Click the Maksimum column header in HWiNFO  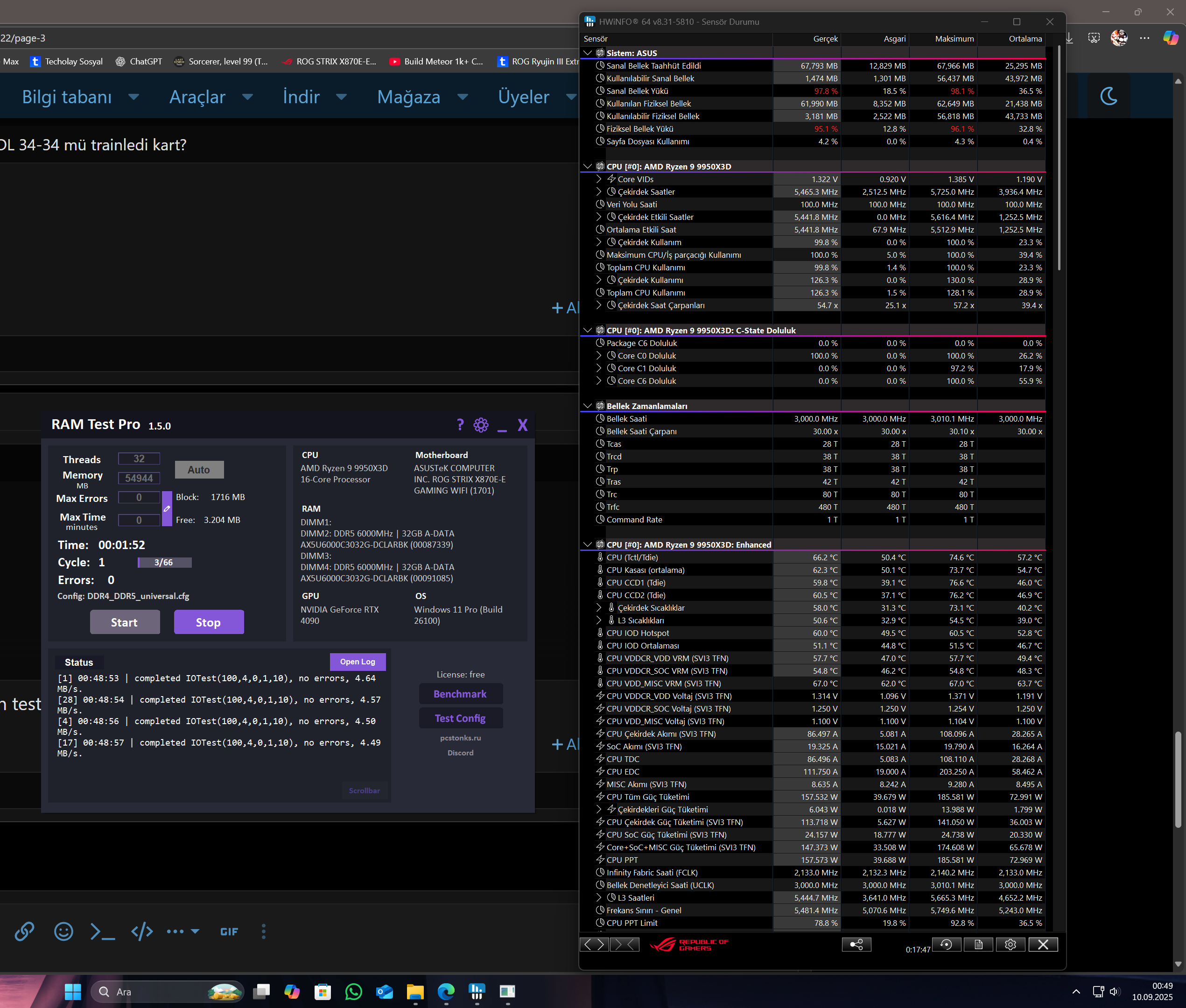click(943, 39)
